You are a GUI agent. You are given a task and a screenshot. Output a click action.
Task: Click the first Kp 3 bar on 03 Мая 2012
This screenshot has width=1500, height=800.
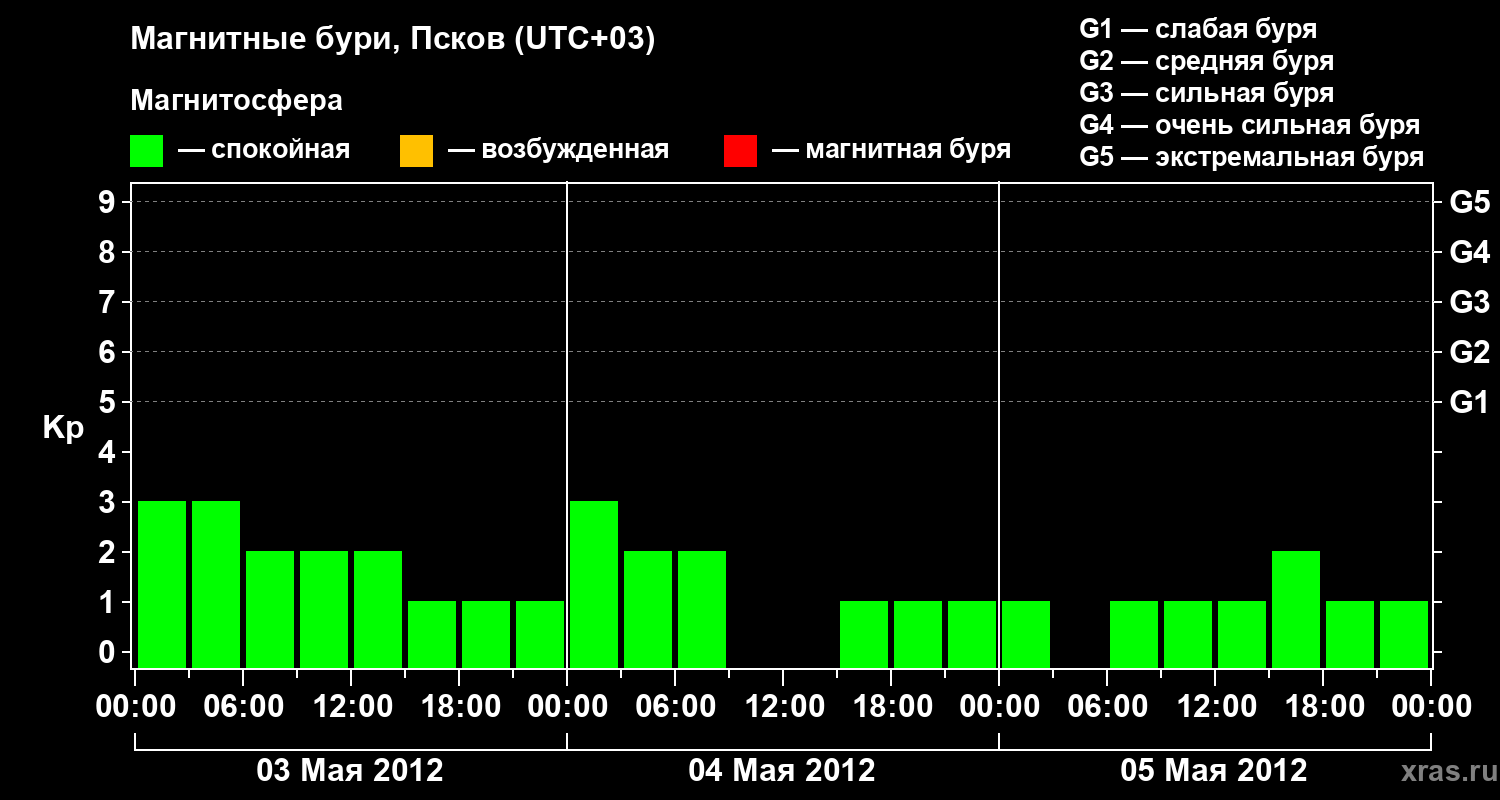click(162, 584)
